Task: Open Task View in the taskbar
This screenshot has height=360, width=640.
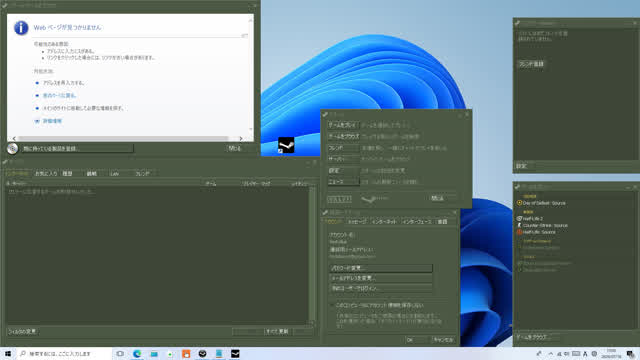Action: coord(120,353)
